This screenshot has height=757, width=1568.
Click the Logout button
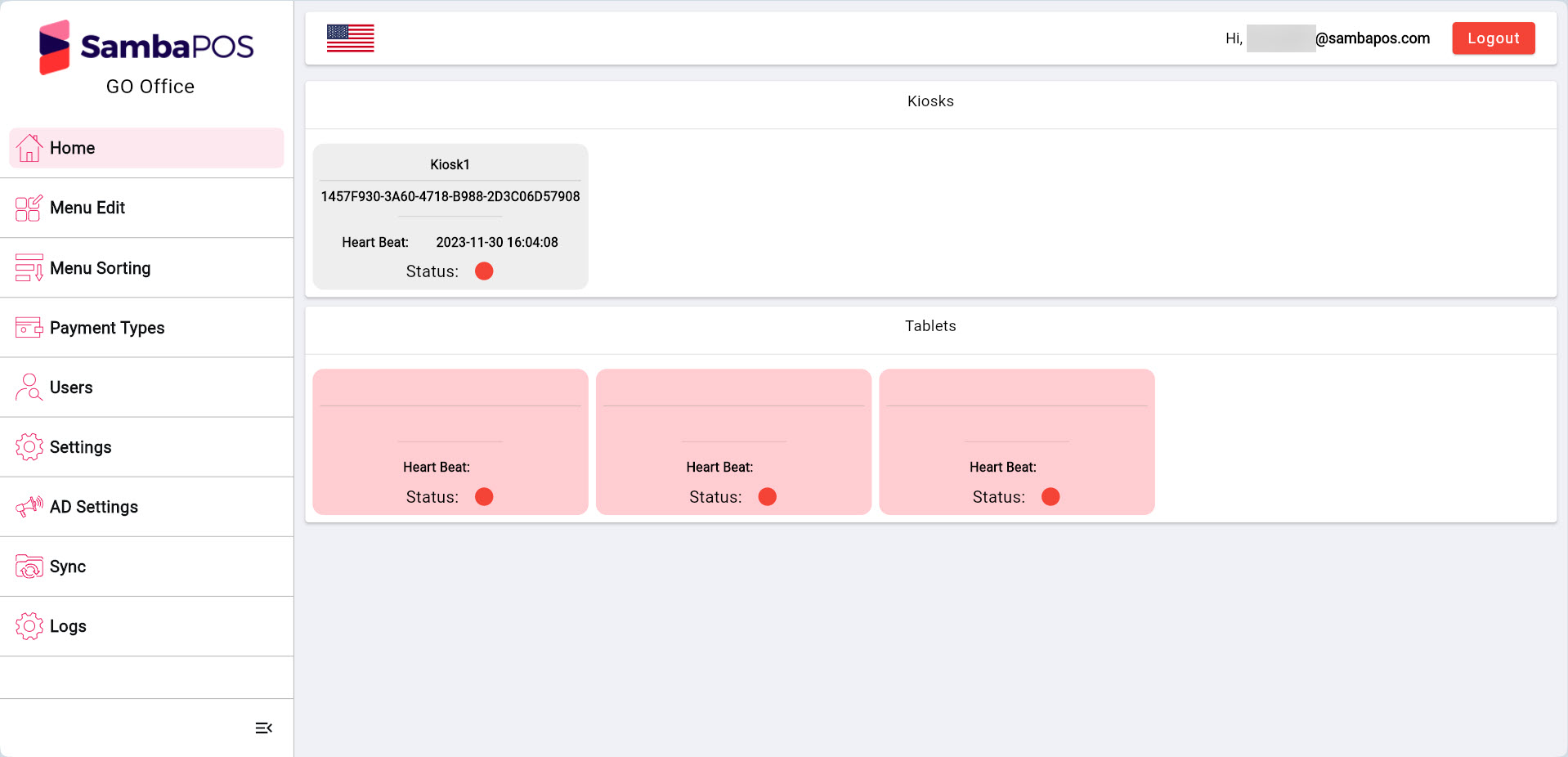pyautogui.click(x=1493, y=38)
